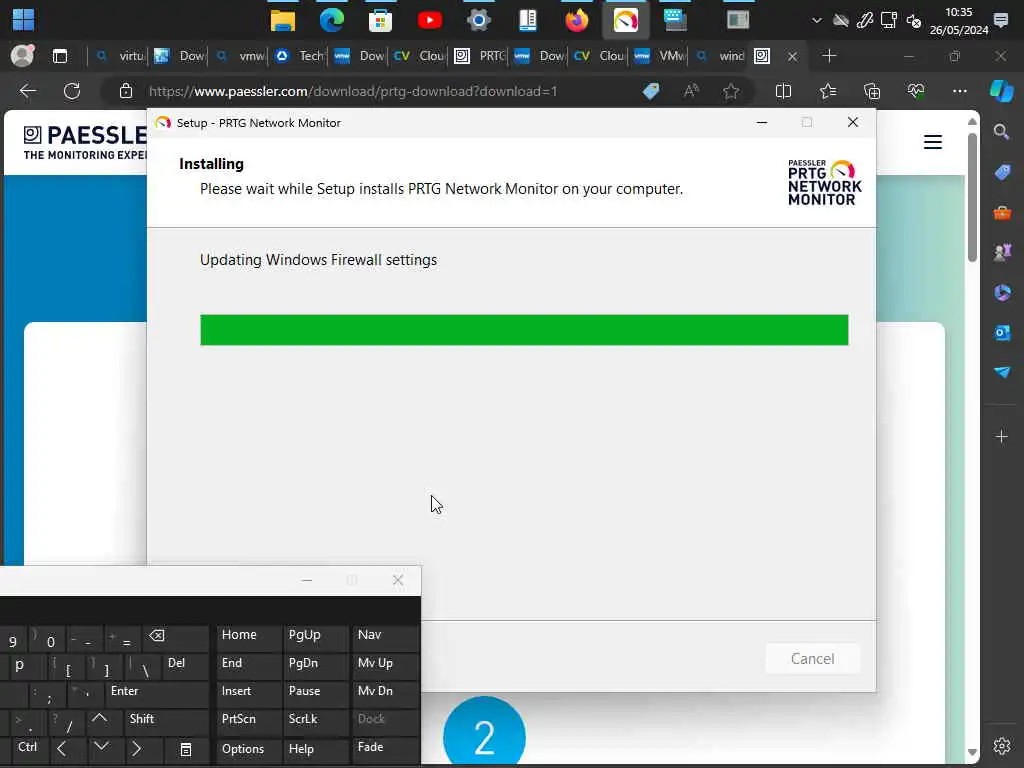
Task: Refresh the paessler.com page
Action: (x=72, y=91)
